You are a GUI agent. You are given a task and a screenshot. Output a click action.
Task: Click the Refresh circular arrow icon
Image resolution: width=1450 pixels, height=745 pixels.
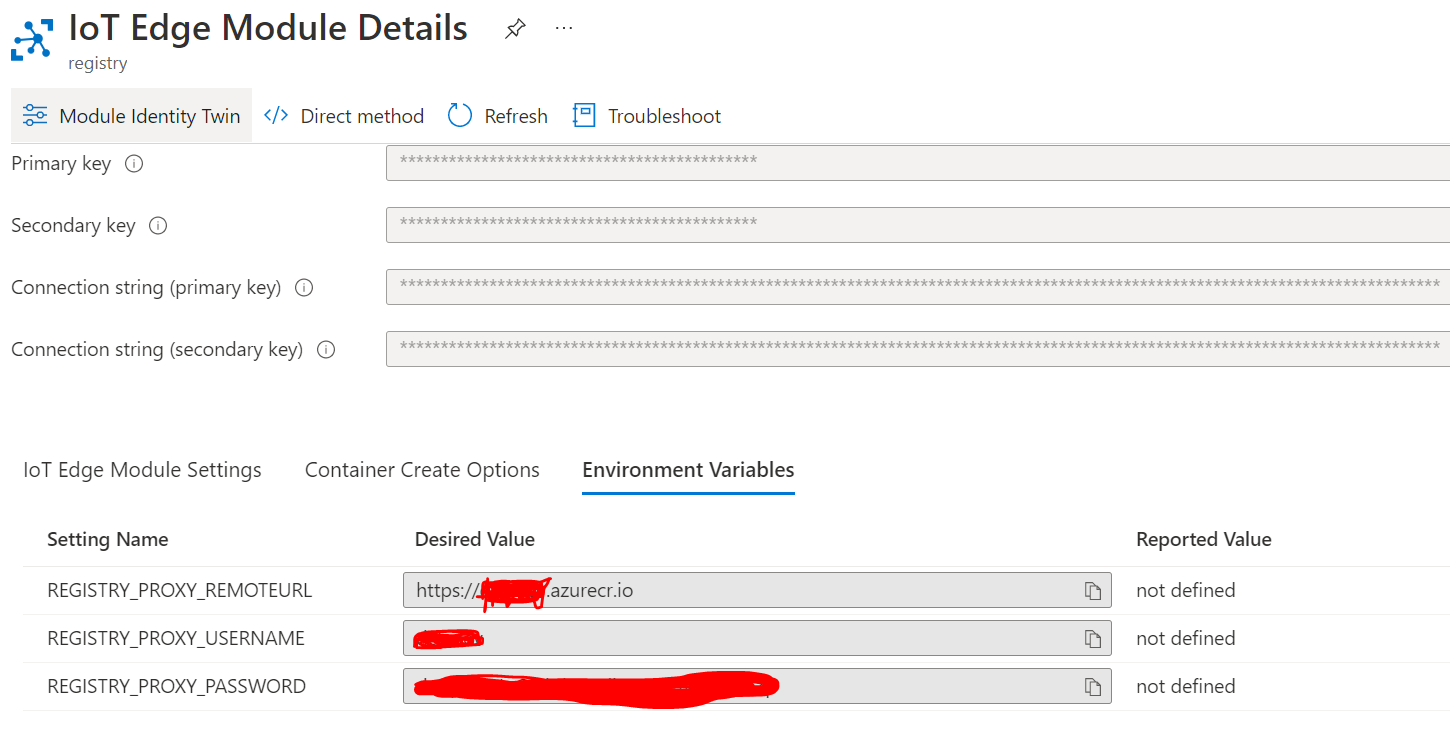[x=459, y=115]
